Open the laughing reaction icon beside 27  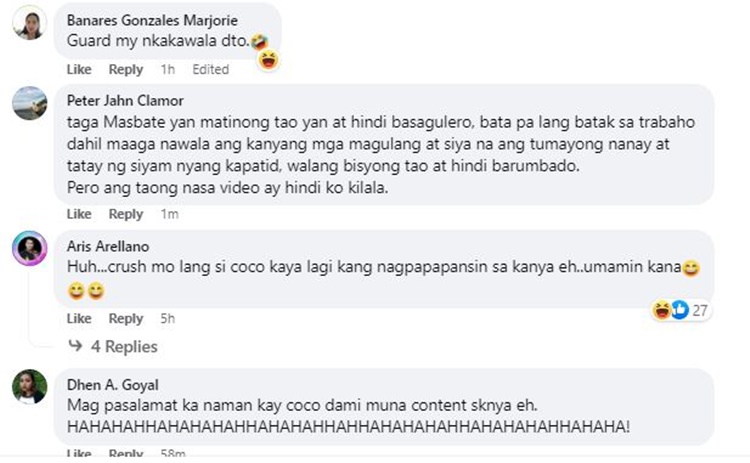[x=662, y=310]
